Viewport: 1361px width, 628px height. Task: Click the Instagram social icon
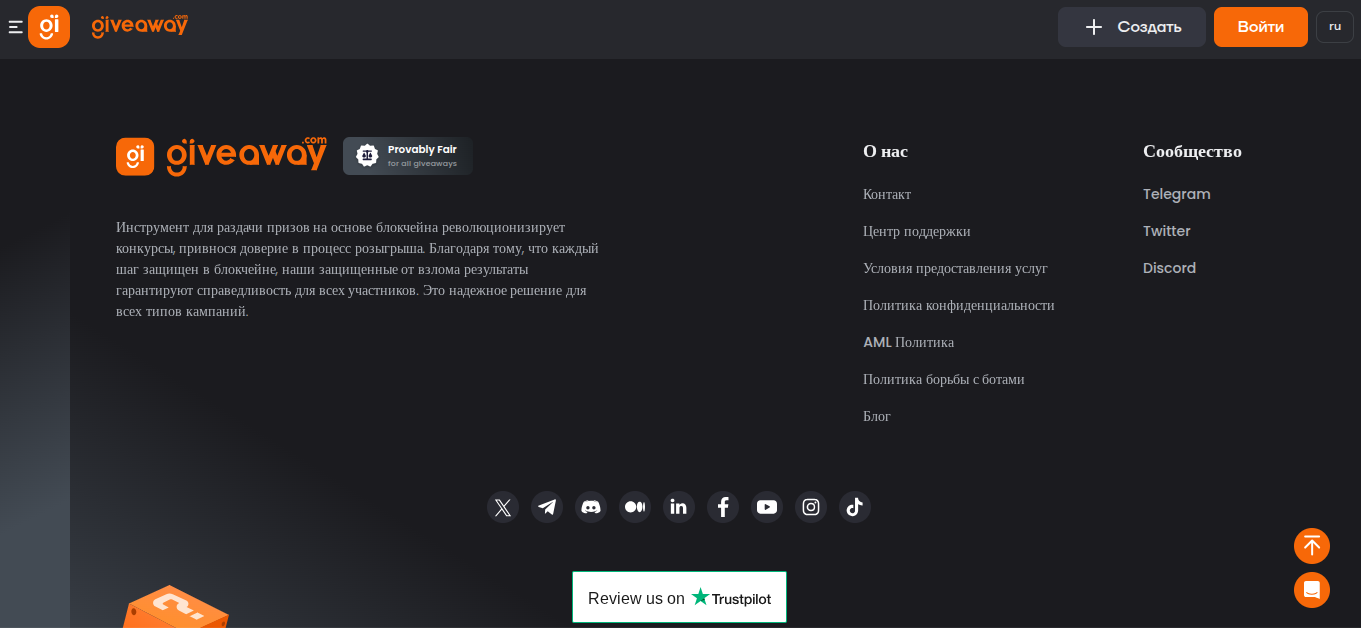point(811,507)
